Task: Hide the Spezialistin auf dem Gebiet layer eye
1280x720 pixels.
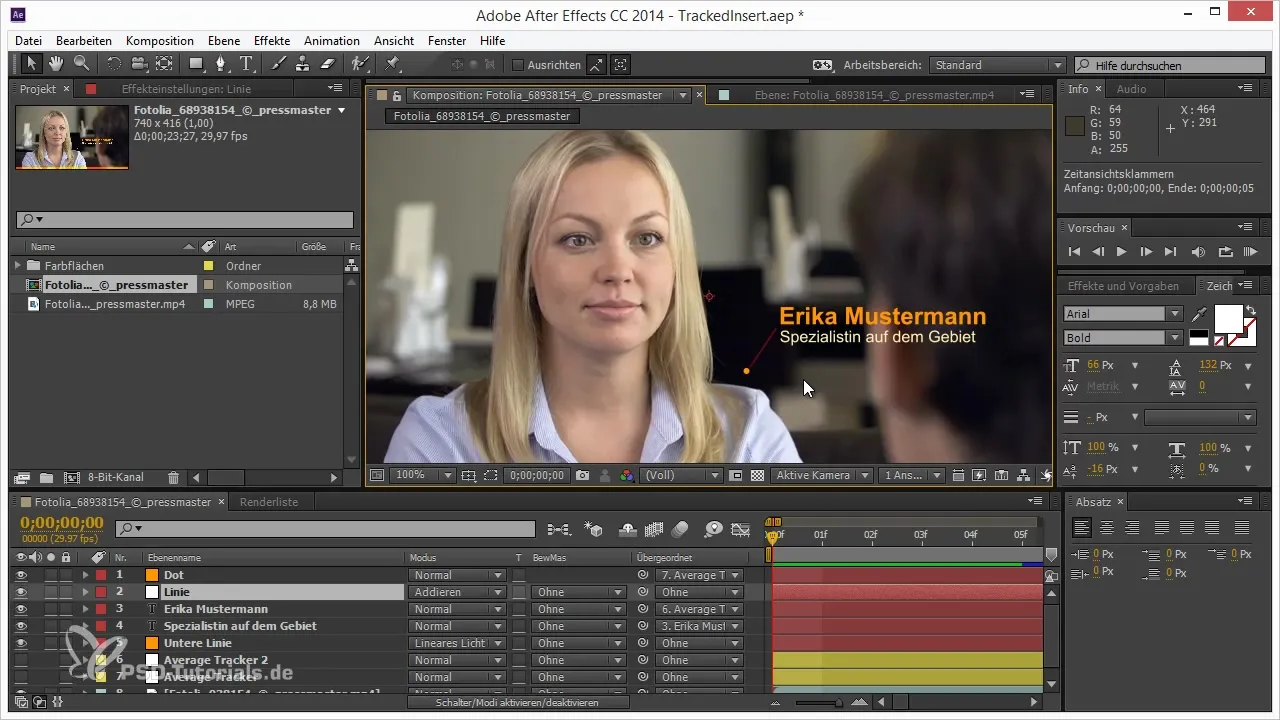Action: (x=21, y=626)
